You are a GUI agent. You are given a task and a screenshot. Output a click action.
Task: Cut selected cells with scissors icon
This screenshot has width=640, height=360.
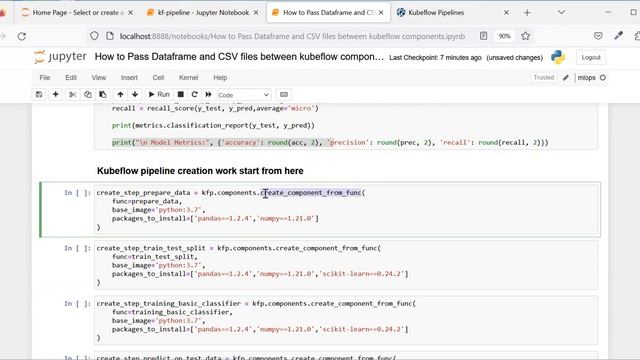click(x=73, y=95)
